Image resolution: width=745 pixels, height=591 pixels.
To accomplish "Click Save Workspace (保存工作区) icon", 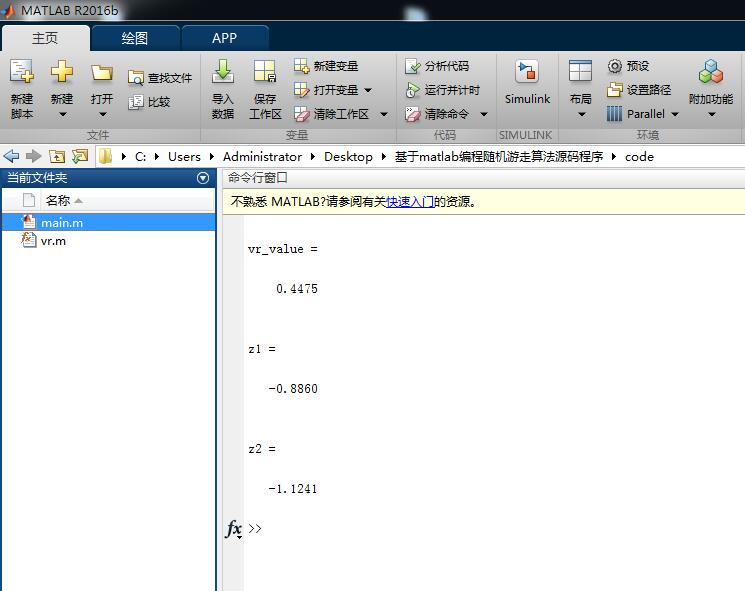I will pyautogui.click(x=265, y=72).
